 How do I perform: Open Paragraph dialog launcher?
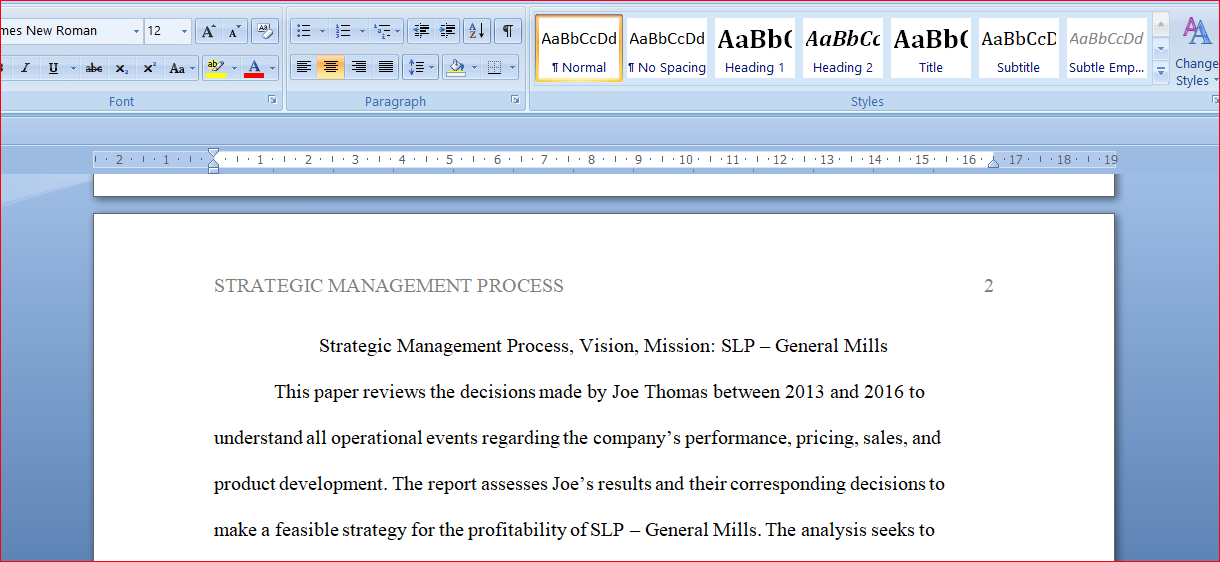(x=516, y=100)
